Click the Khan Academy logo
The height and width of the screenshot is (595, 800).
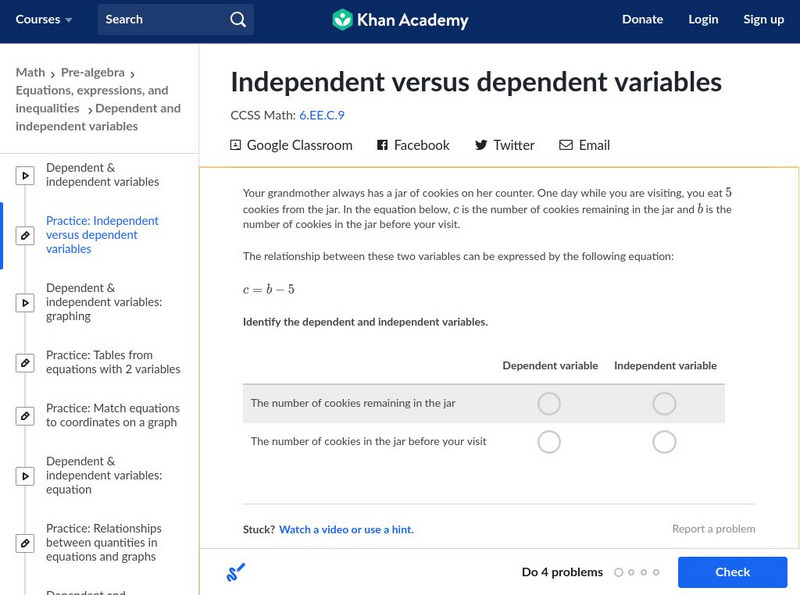(x=400, y=20)
